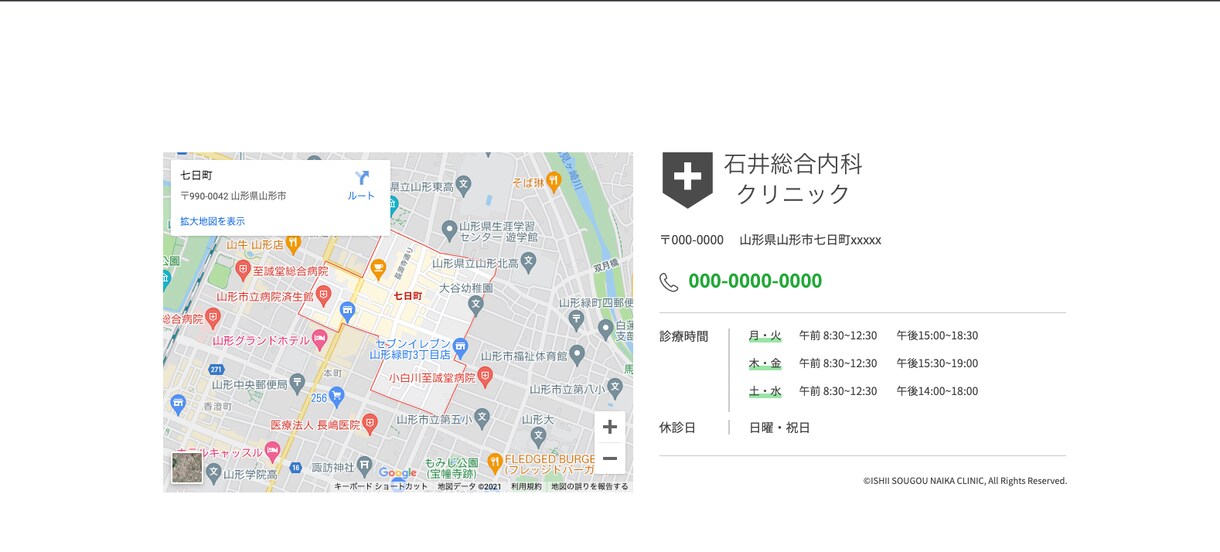Viewport: 1220px width, 552px height.
Task: Select the 大谷幼稚園 school pin
Action: (477, 303)
